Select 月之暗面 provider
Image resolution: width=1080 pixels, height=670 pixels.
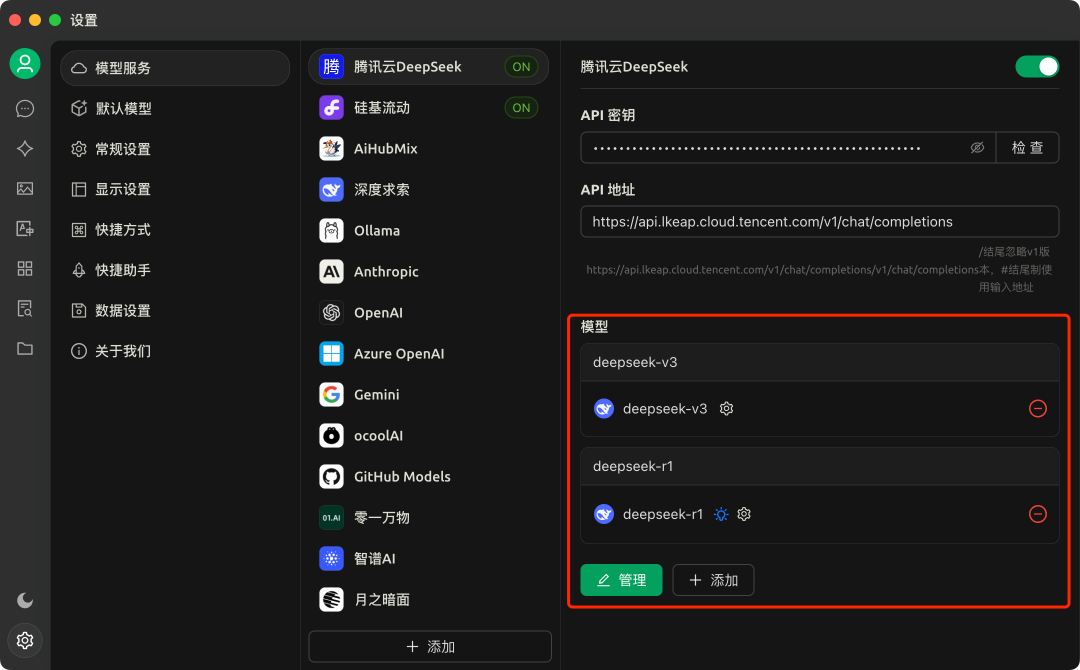point(428,600)
